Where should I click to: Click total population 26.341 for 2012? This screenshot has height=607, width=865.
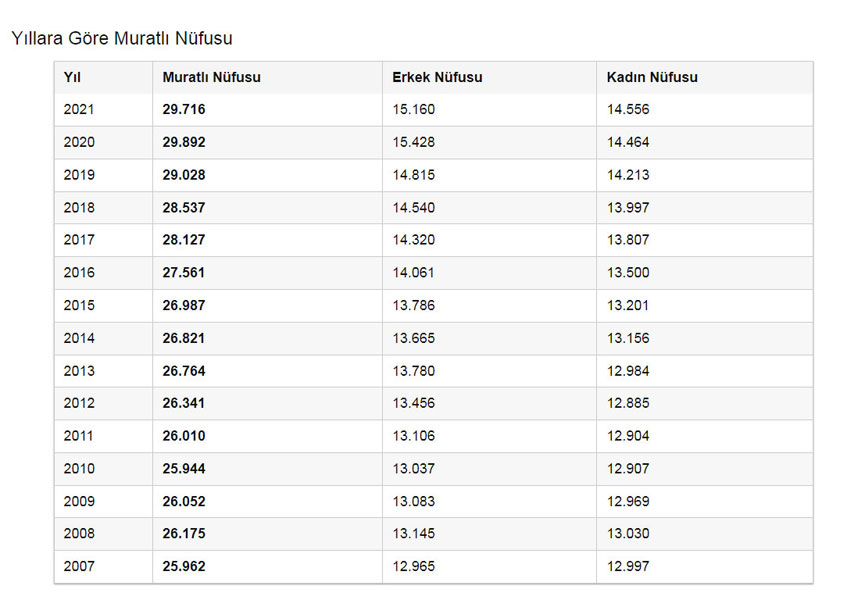[184, 404]
